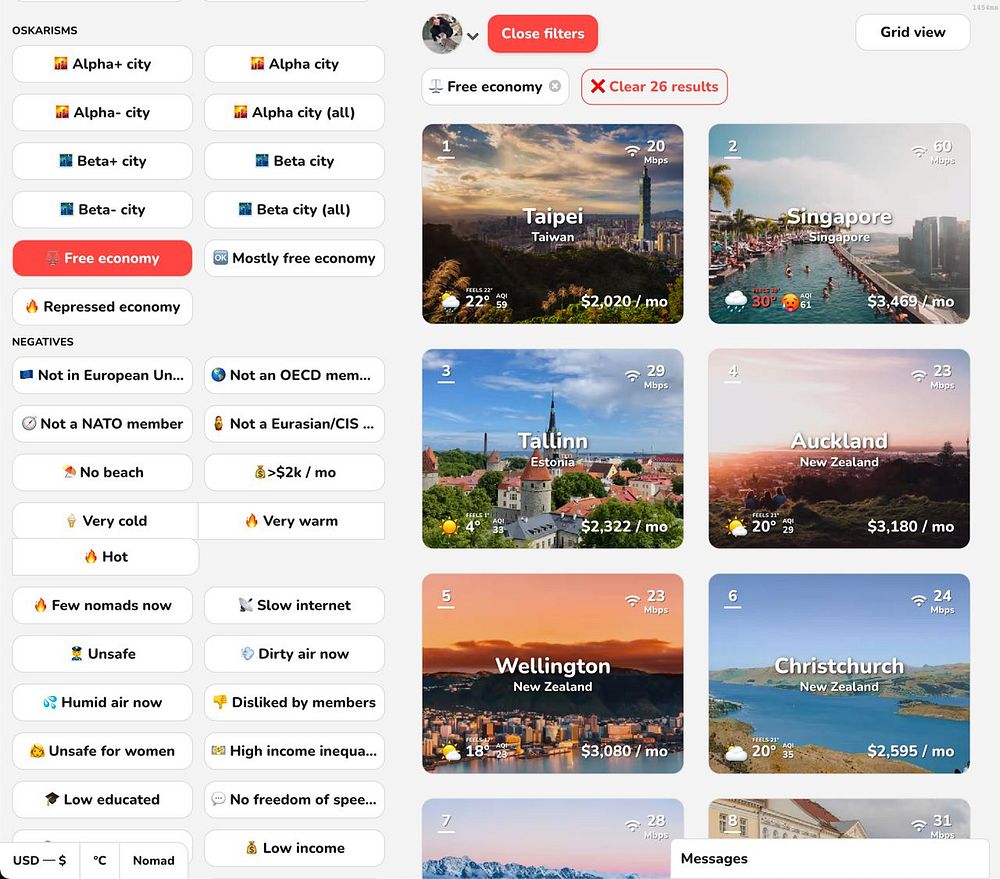
Task: Click the wifi icon on Taipei card
Action: 632,151
